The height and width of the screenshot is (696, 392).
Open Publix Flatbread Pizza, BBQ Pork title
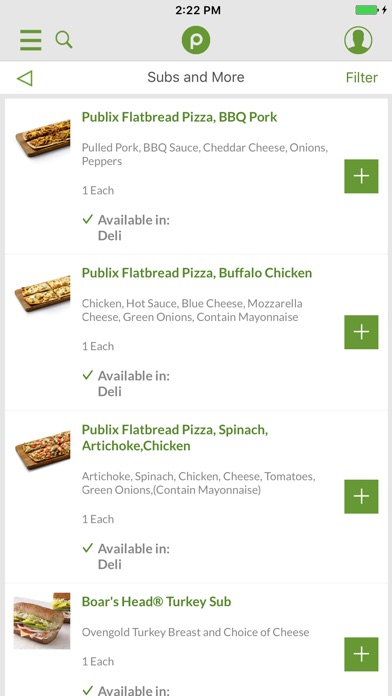[x=179, y=117]
